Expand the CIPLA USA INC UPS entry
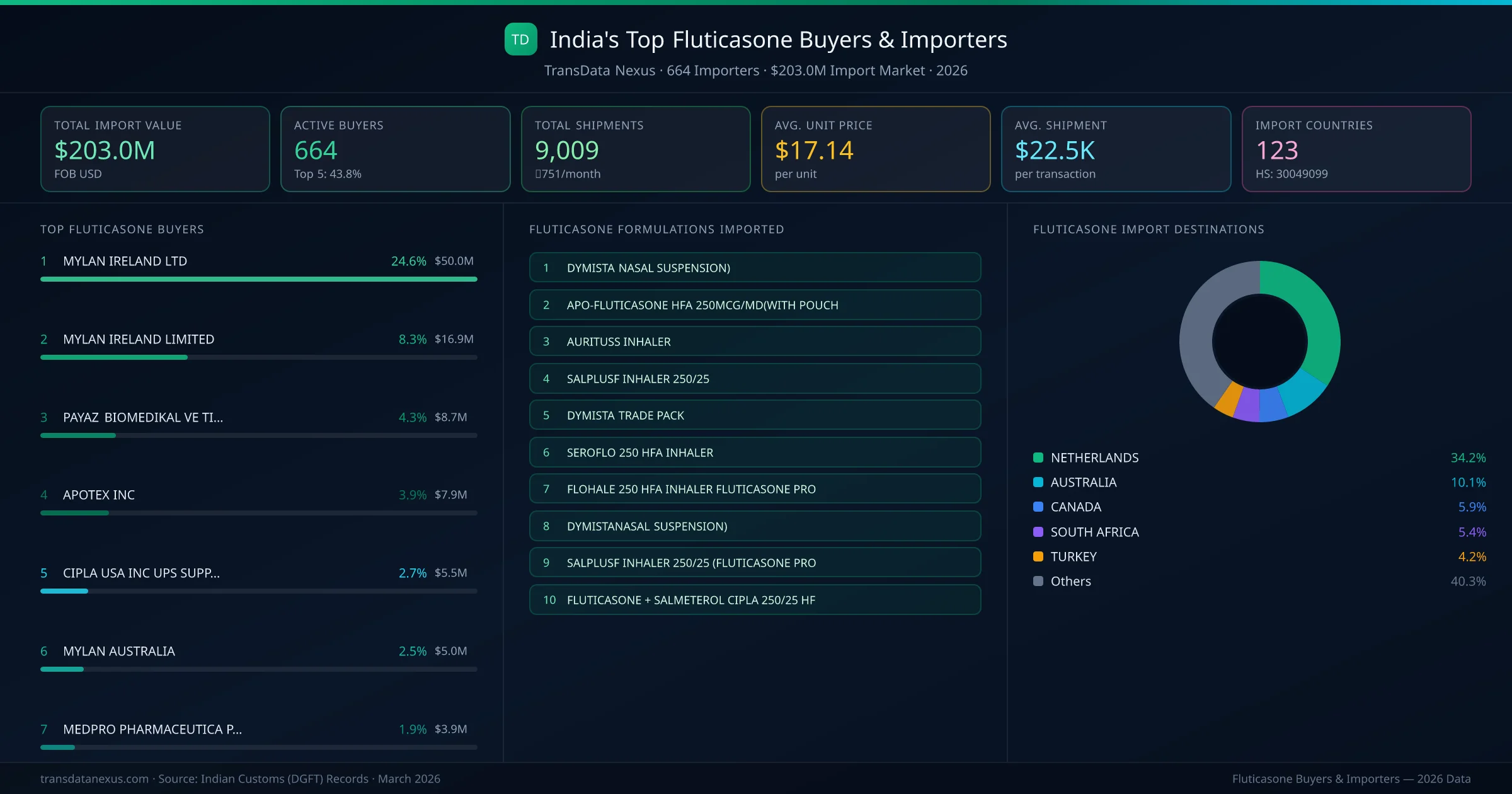Image resolution: width=1512 pixels, height=794 pixels. click(x=141, y=573)
